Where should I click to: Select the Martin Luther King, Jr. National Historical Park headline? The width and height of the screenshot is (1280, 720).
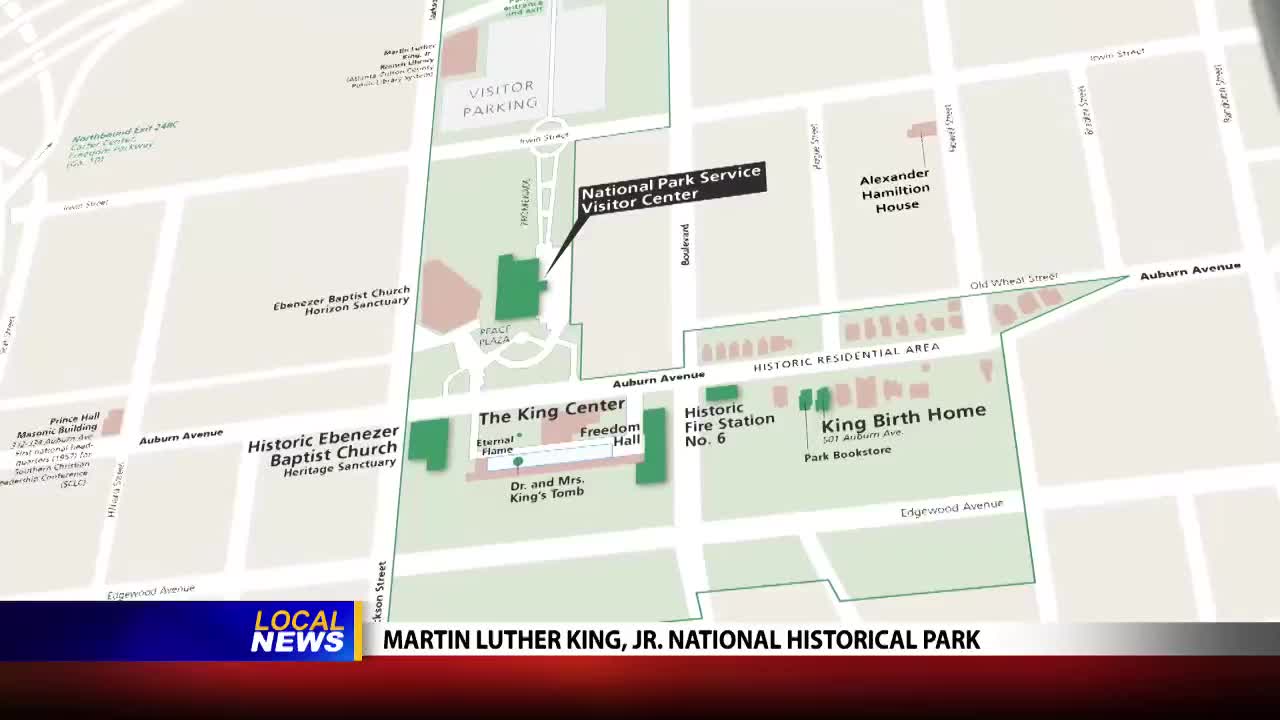pos(682,640)
